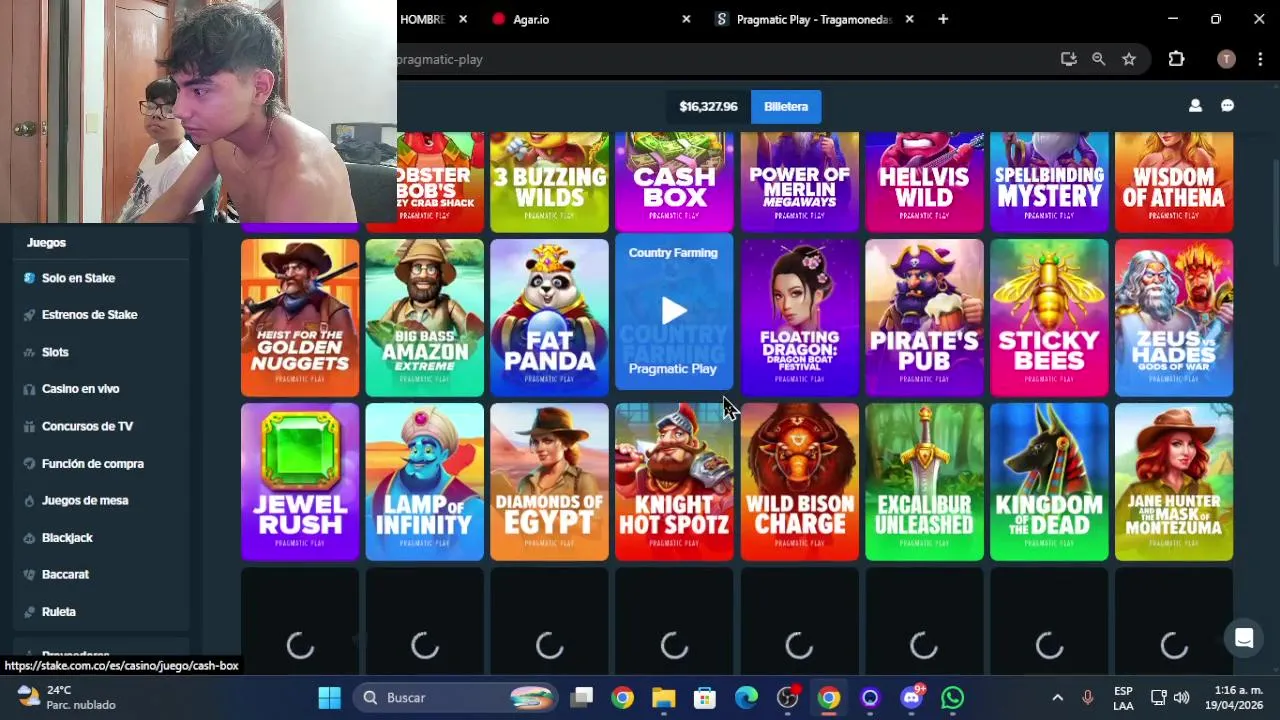Image resolution: width=1280 pixels, height=720 pixels.
Task: Switch to the Pragmatic Play browser tab
Action: (812, 19)
